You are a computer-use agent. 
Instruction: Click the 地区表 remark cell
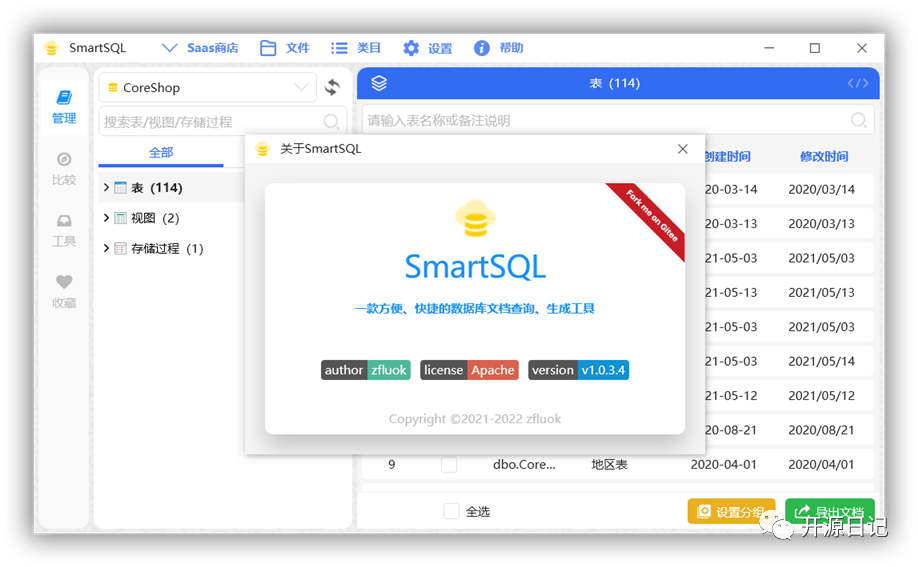(x=609, y=464)
